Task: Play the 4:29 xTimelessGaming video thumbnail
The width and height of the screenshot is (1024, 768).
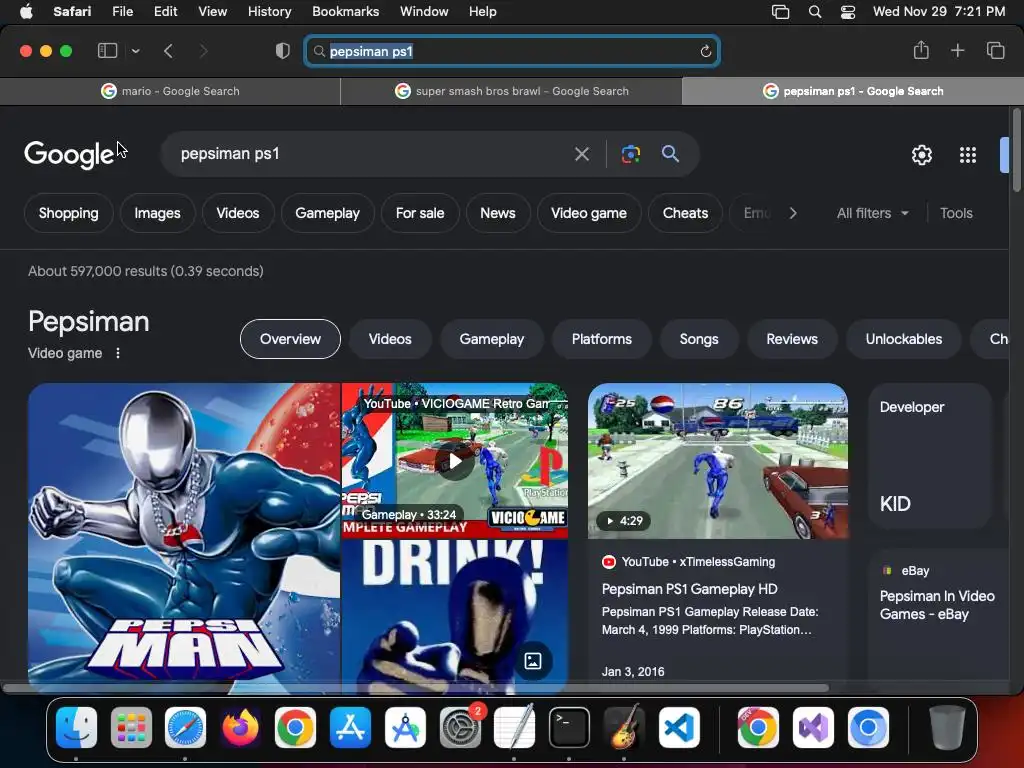Action: coord(718,461)
